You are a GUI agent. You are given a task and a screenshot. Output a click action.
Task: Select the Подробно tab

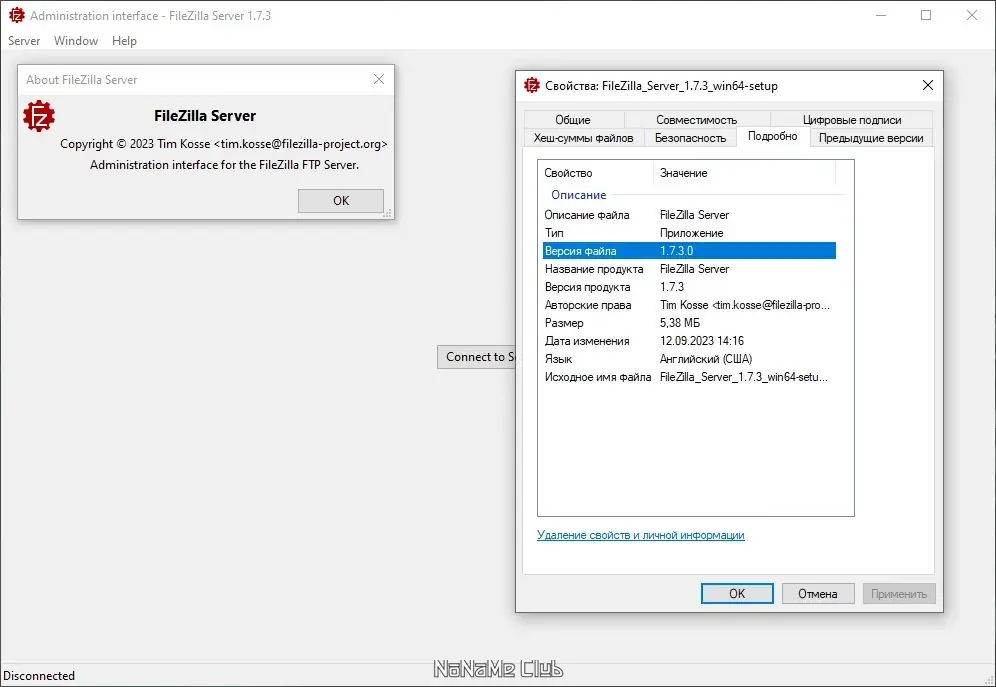[x=773, y=137]
